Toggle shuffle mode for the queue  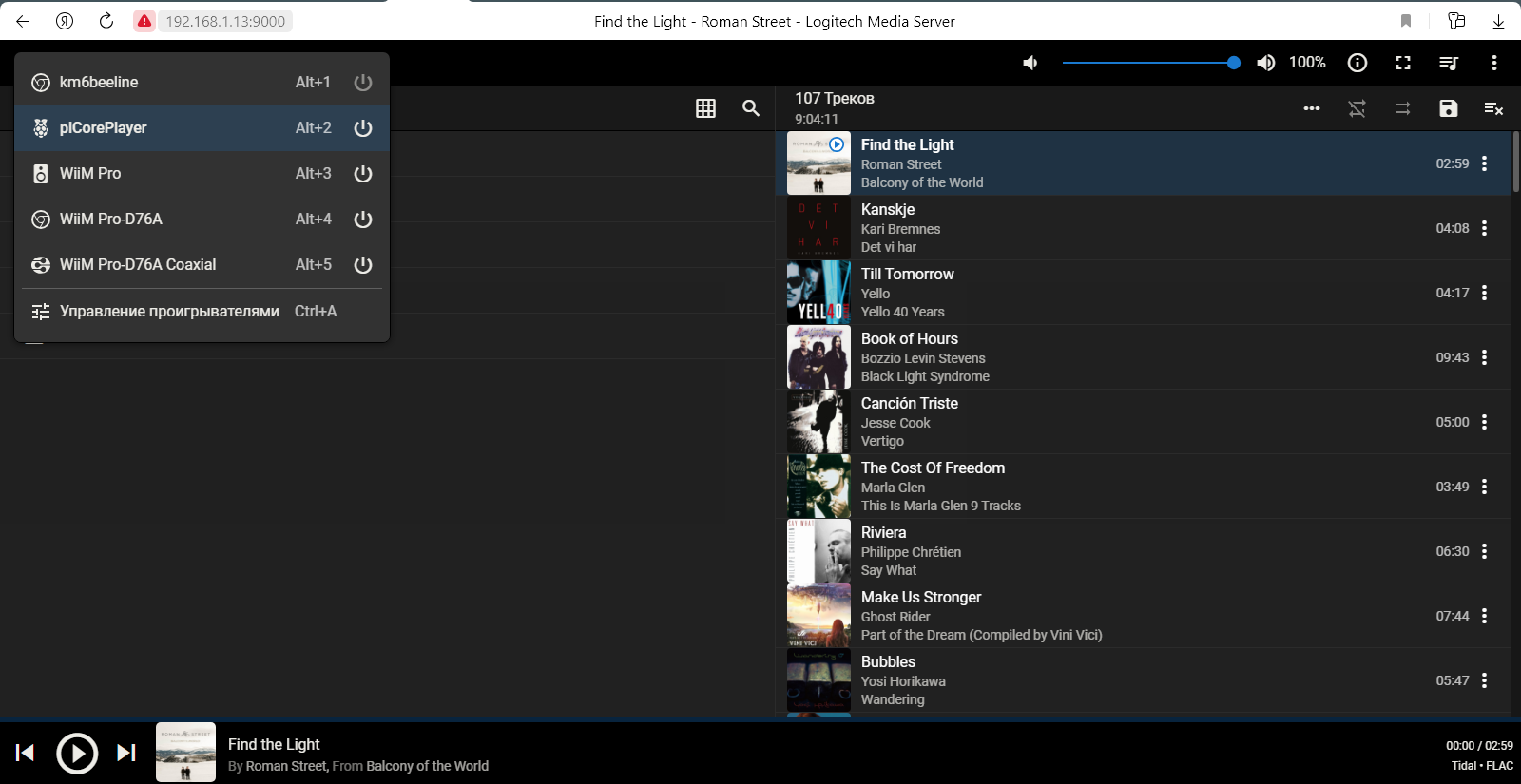coord(1357,108)
